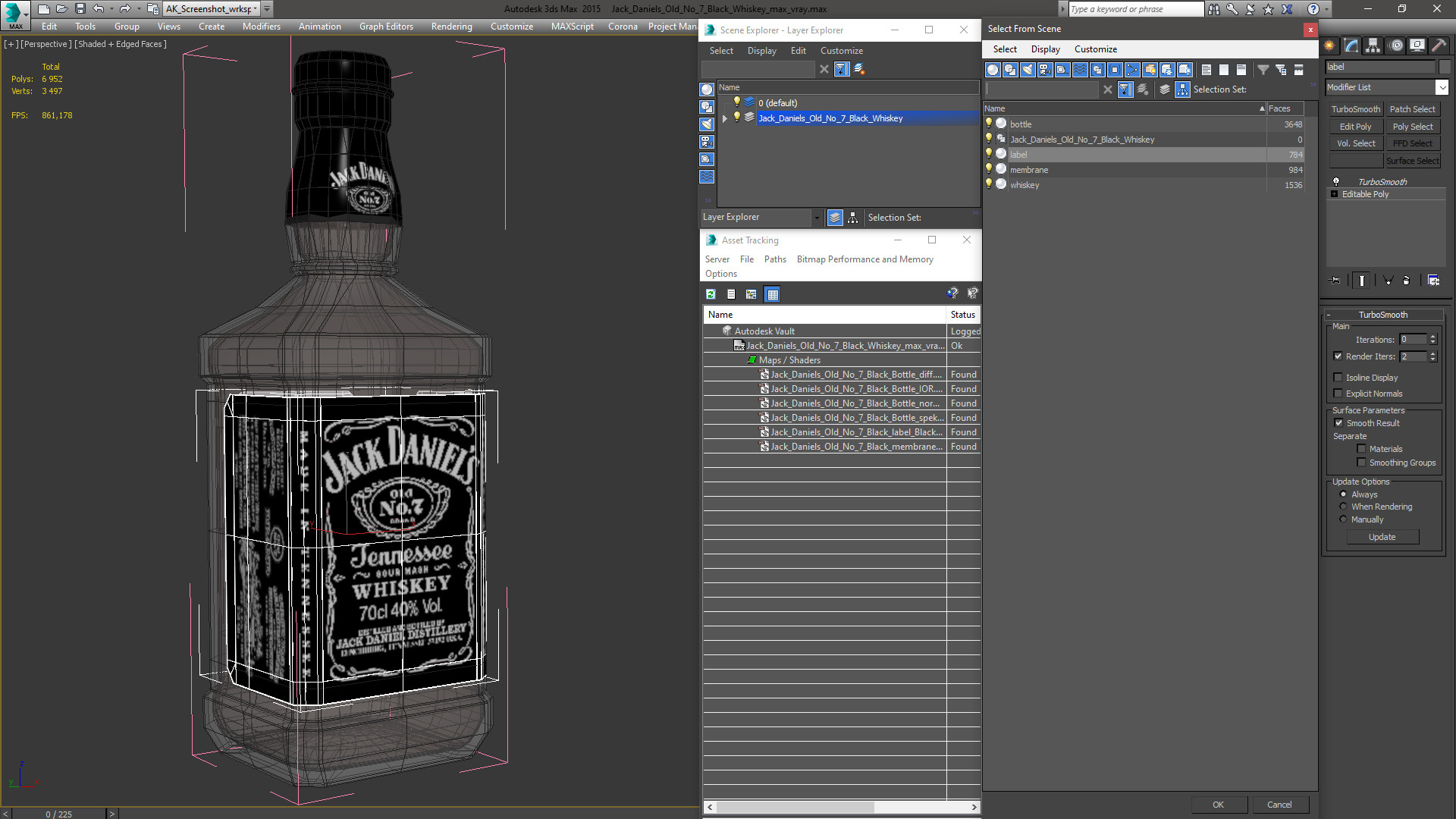Image resolution: width=1456 pixels, height=819 pixels.
Task: Toggle Display Space Warps filter in Select From Scene
Action: pos(1080,70)
